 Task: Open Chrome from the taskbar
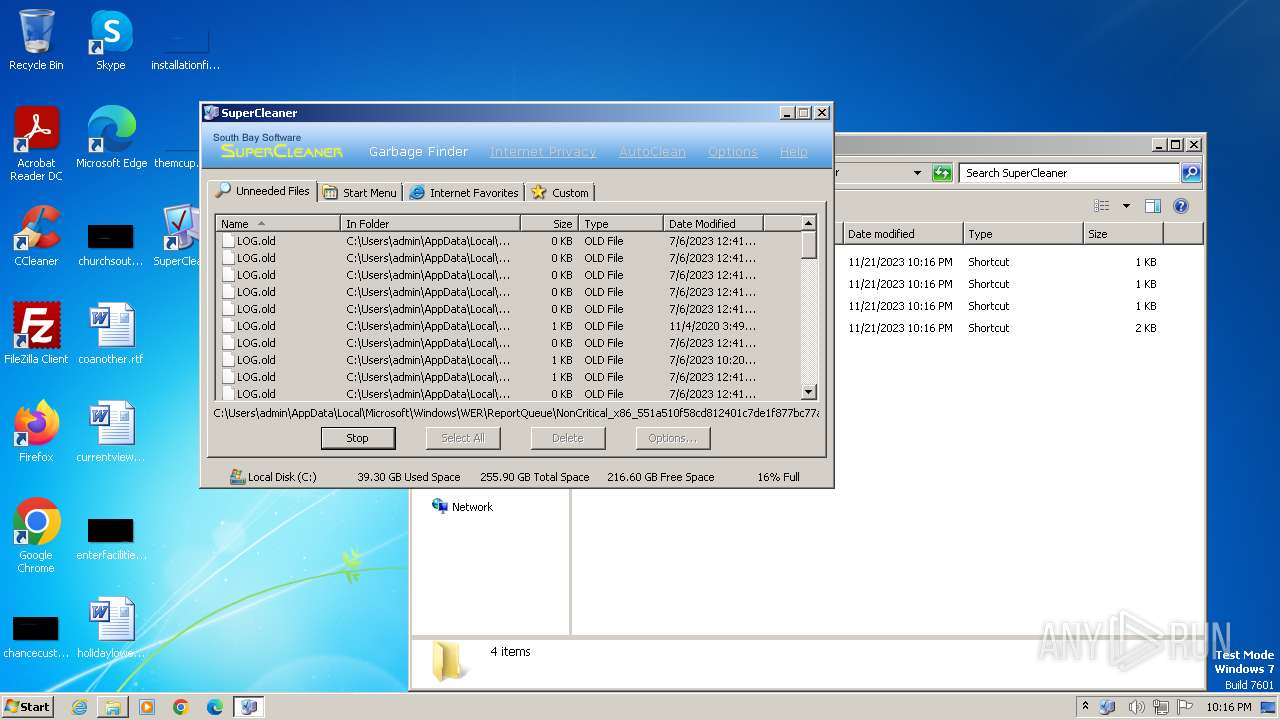pyautogui.click(x=181, y=707)
